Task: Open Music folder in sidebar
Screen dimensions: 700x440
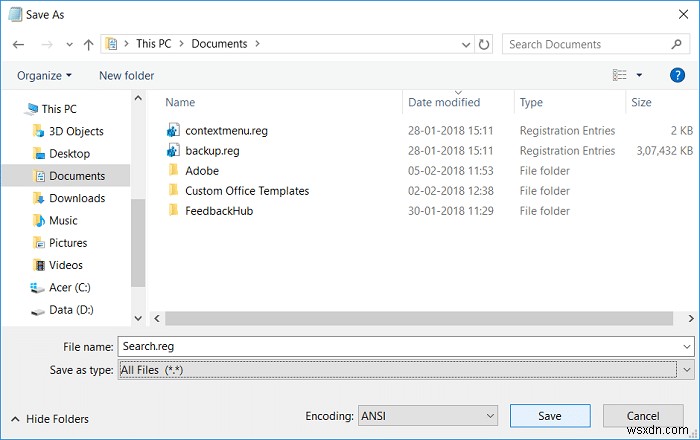Action: coord(63,220)
